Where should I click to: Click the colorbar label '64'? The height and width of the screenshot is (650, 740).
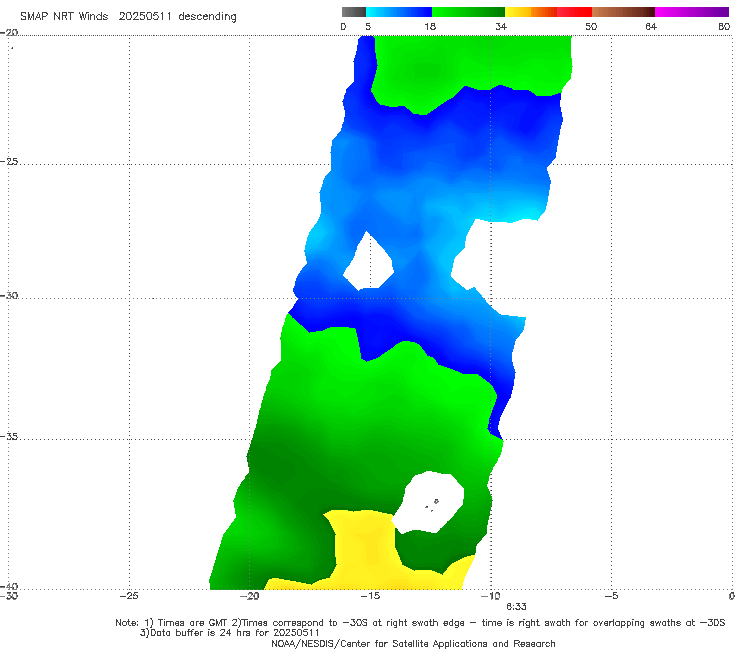tap(651, 26)
